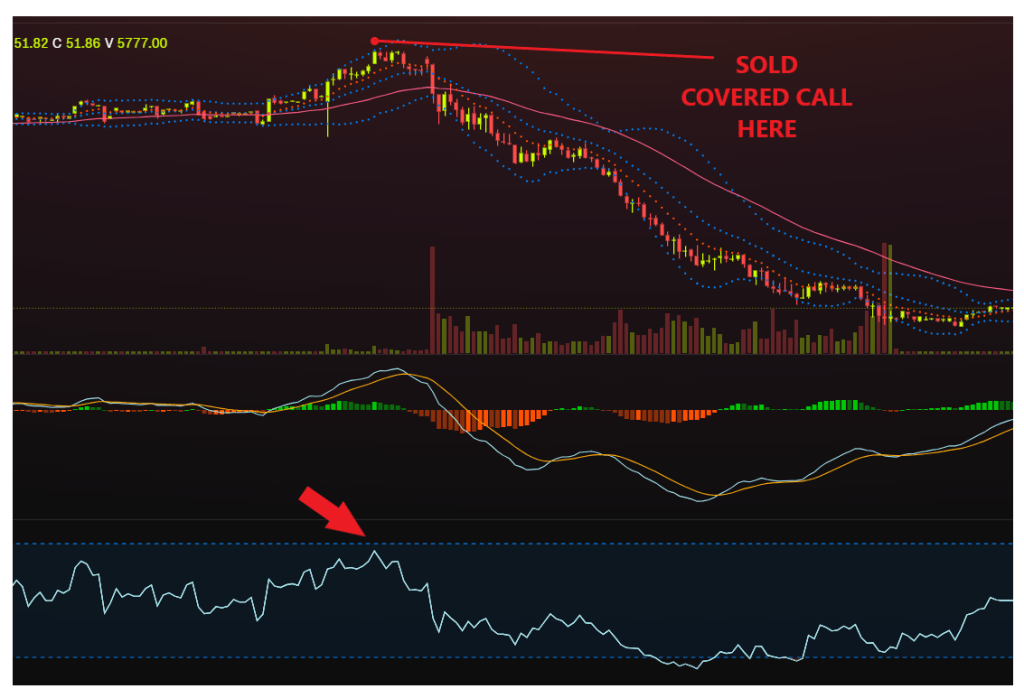Click the word "HERE" in the red annotation

[x=767, y=129]
